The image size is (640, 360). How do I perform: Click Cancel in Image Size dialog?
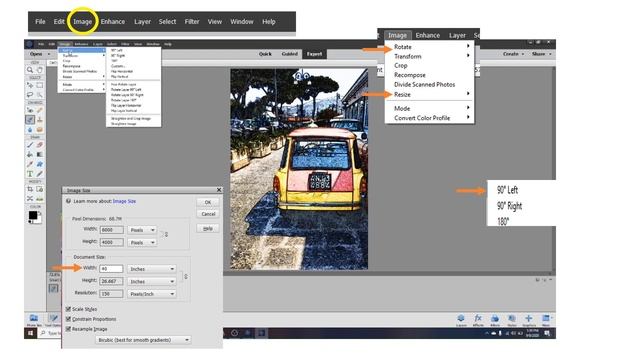pyautogui.click(x=208, y=214)
